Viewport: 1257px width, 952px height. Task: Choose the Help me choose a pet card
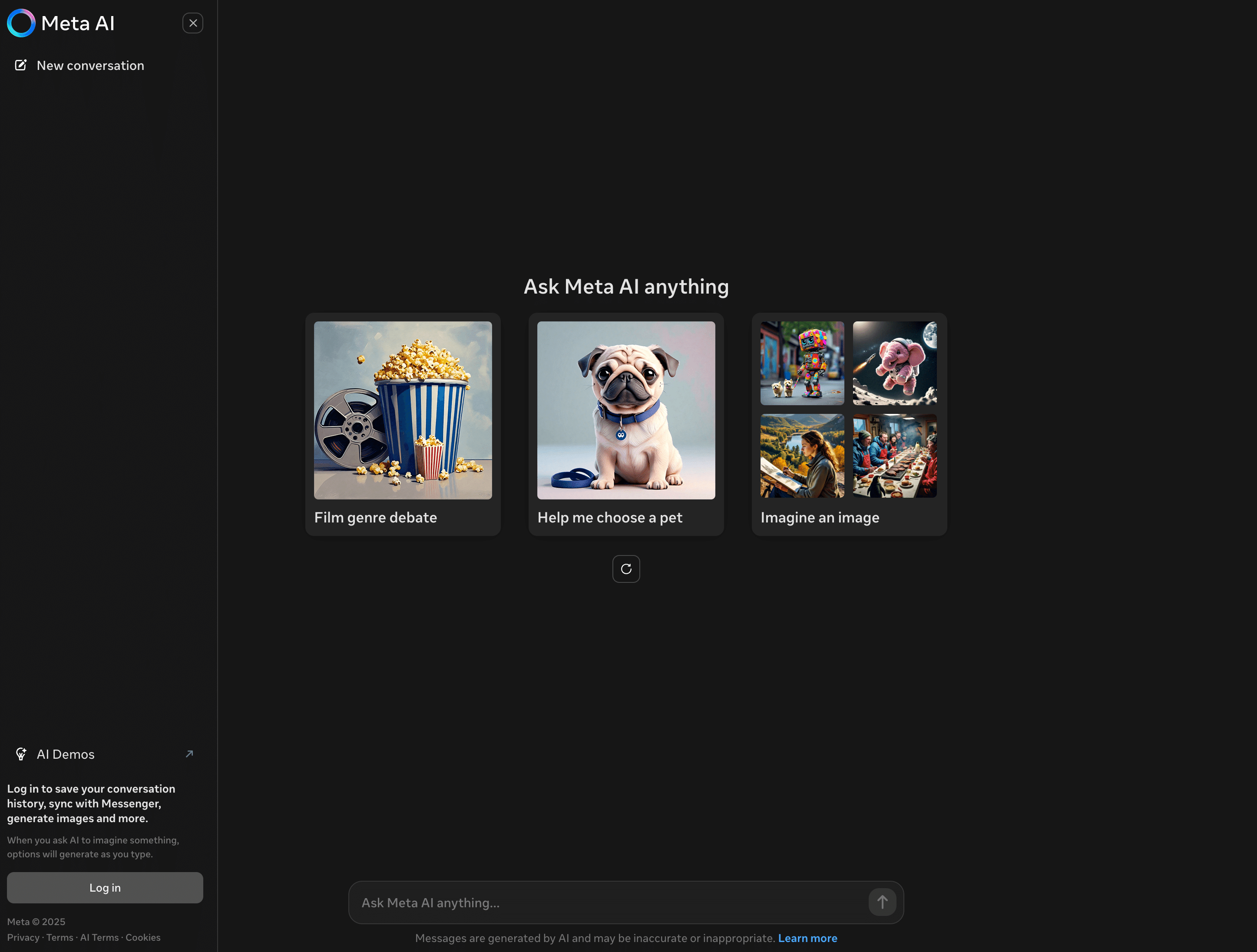click(x=625, y=423)
